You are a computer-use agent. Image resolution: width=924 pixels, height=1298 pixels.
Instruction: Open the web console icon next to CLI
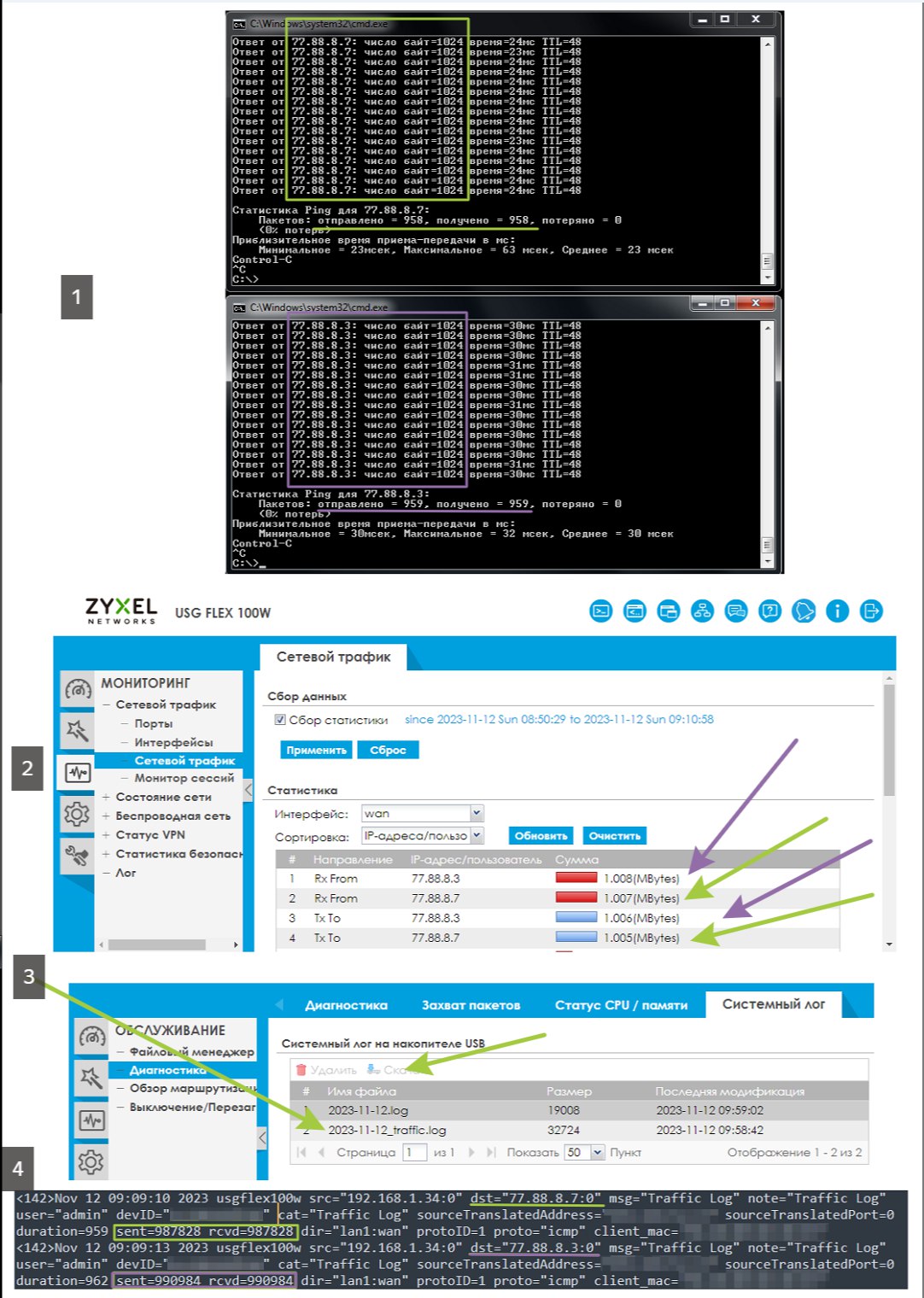point(635,611)
